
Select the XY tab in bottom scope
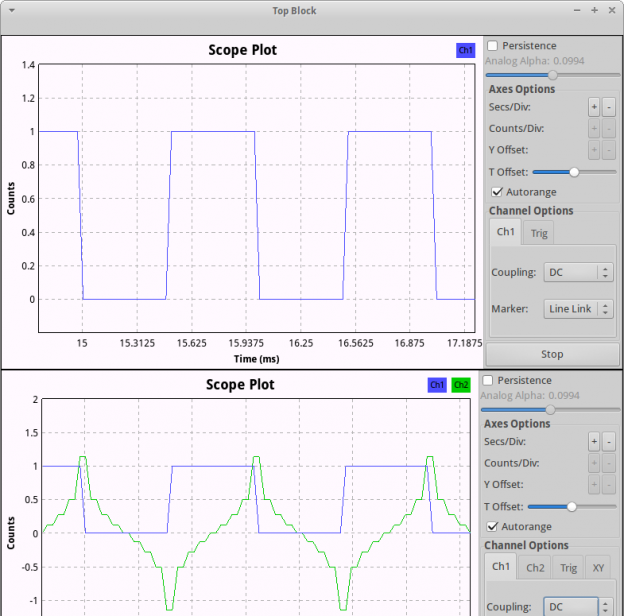597,568
